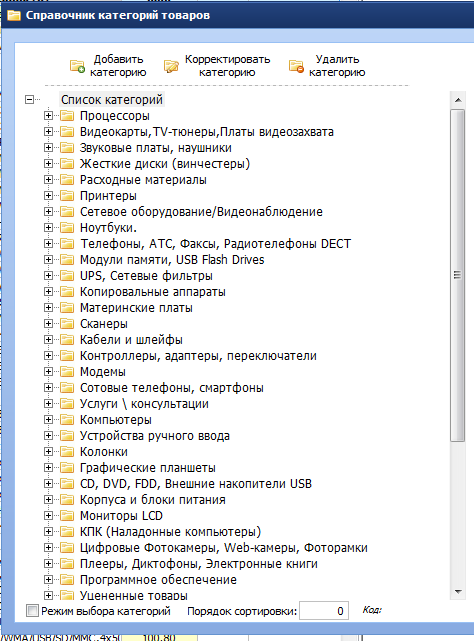Screen dimensions: 474x641
Task: Click the Порядок сортировки input field
Action: (324, 611)
